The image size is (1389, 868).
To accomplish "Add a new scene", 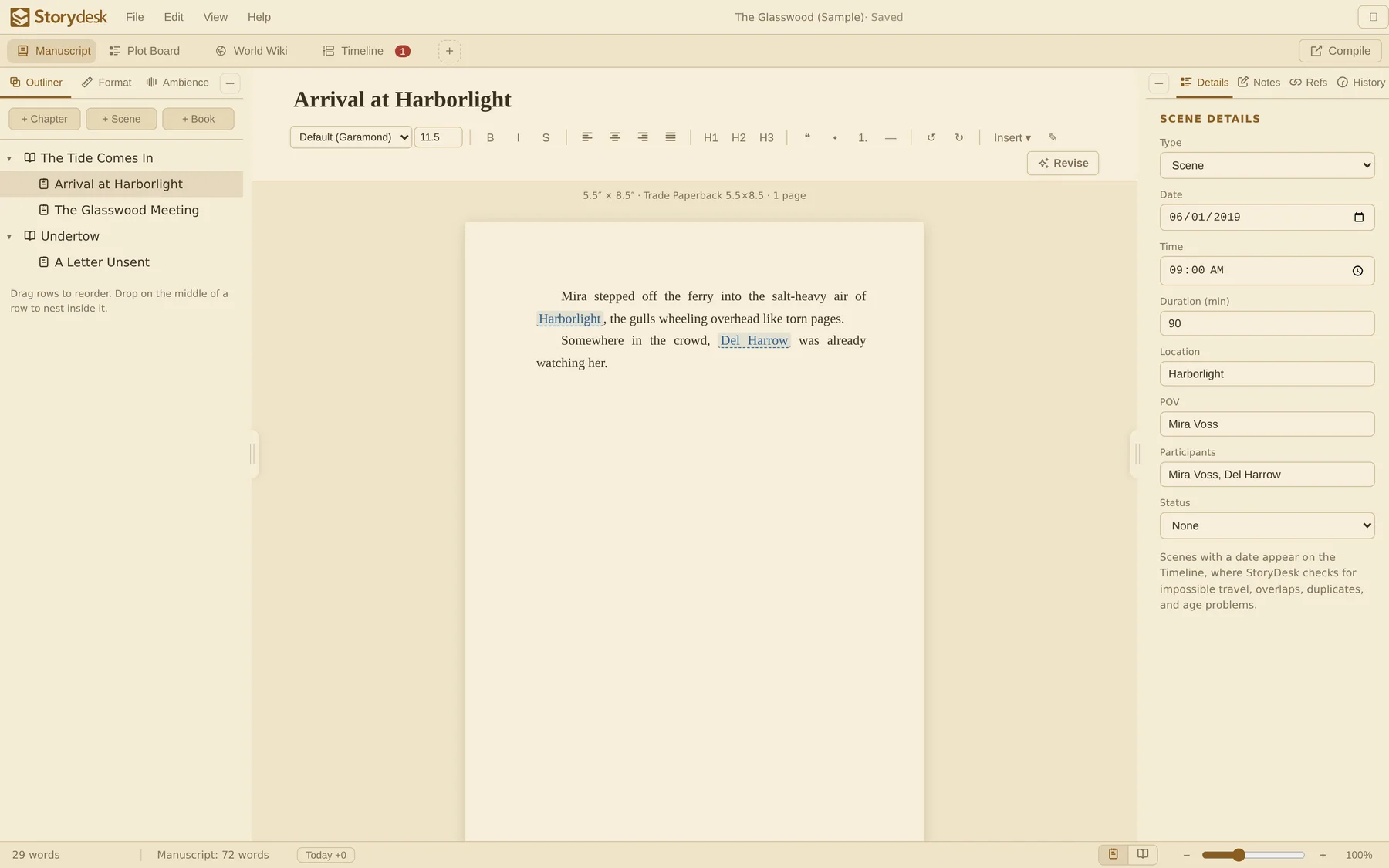I will [x=121, y=119].
